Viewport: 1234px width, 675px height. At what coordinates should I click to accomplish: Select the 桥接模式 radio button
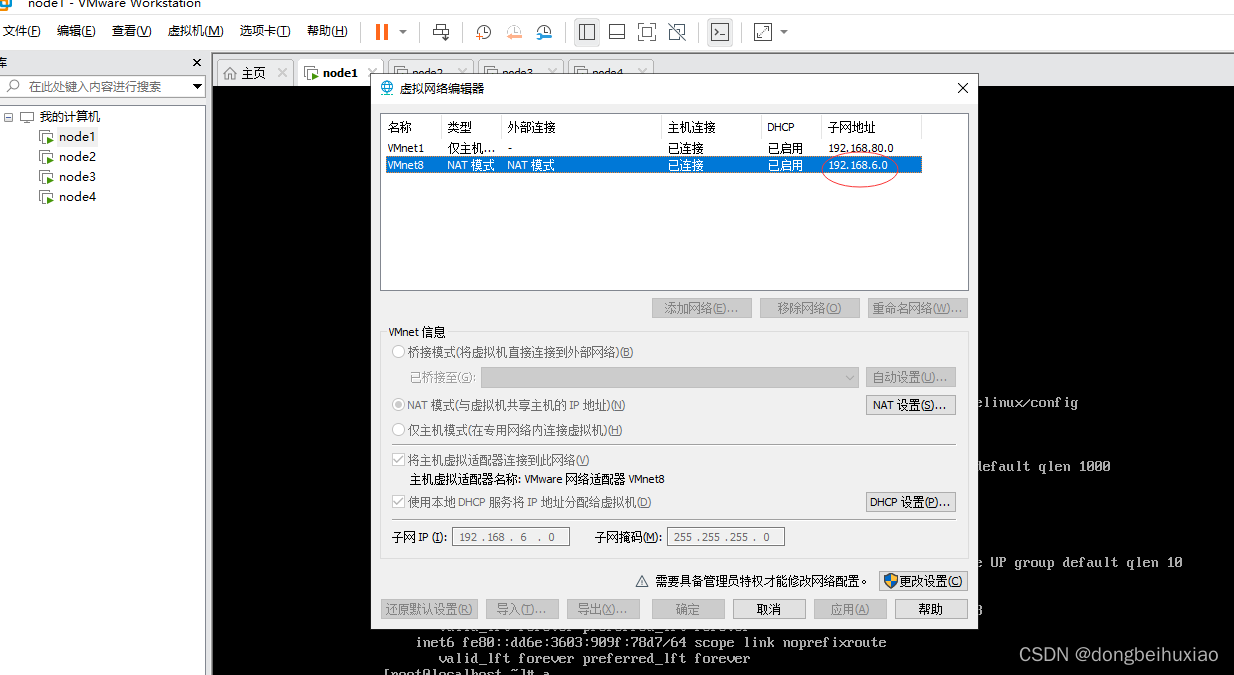pos(400,352)
